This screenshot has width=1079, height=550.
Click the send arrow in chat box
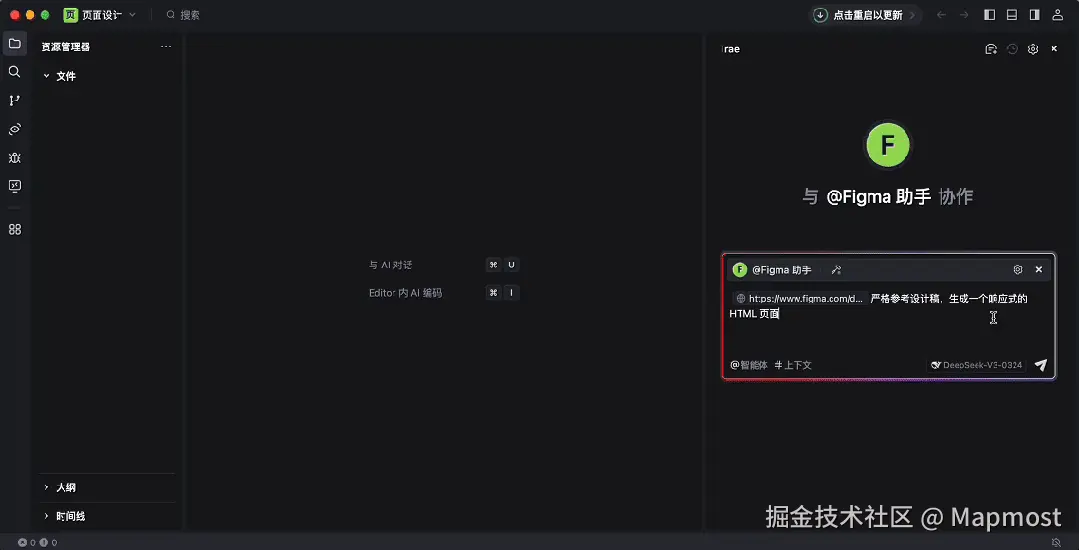coord(1040,365)
